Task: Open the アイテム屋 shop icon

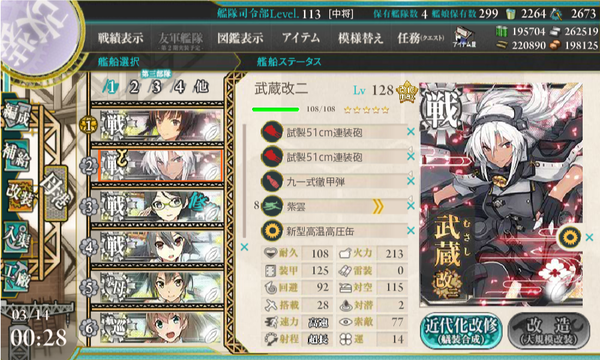Action: tap(464, 37)
